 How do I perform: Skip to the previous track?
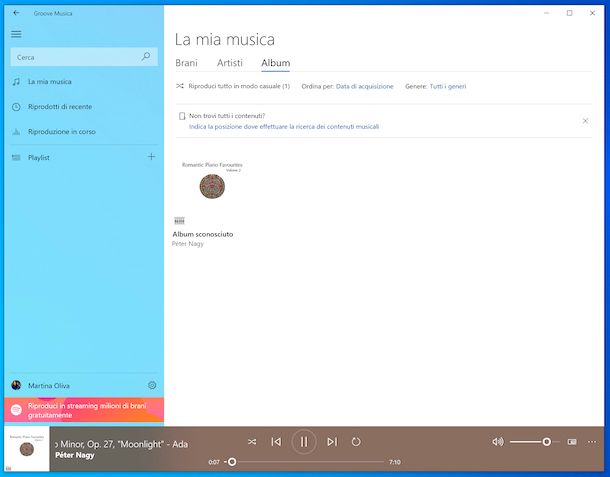[276, 442]
